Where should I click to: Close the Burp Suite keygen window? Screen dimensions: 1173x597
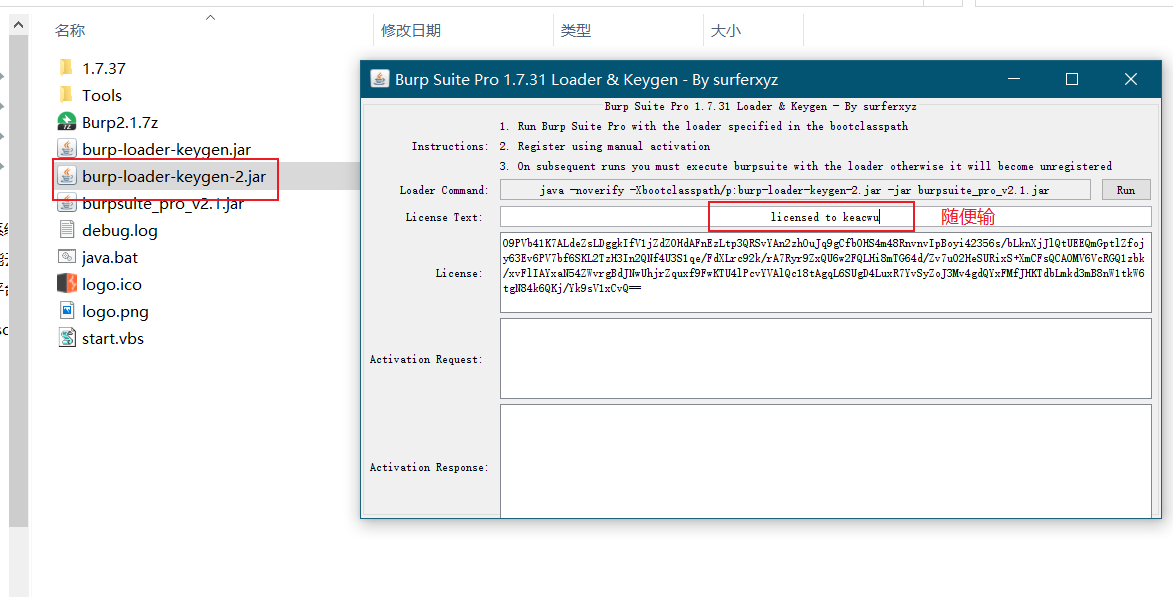click(1130, 79)
